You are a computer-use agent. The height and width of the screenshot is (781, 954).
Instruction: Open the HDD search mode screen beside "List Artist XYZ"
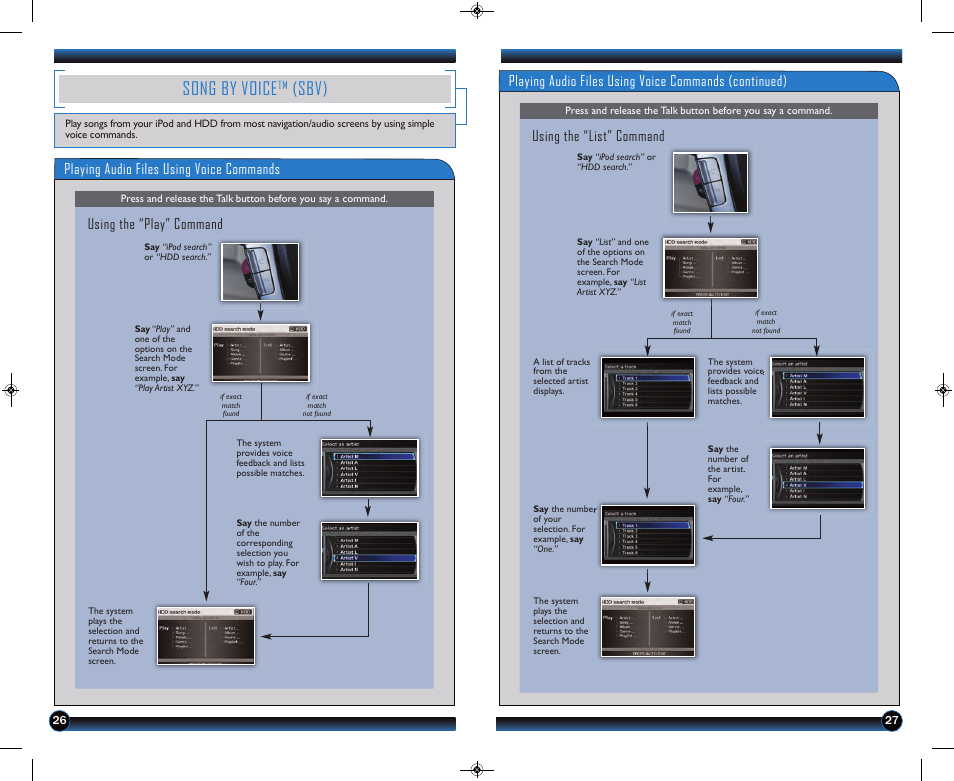[710, 268]
